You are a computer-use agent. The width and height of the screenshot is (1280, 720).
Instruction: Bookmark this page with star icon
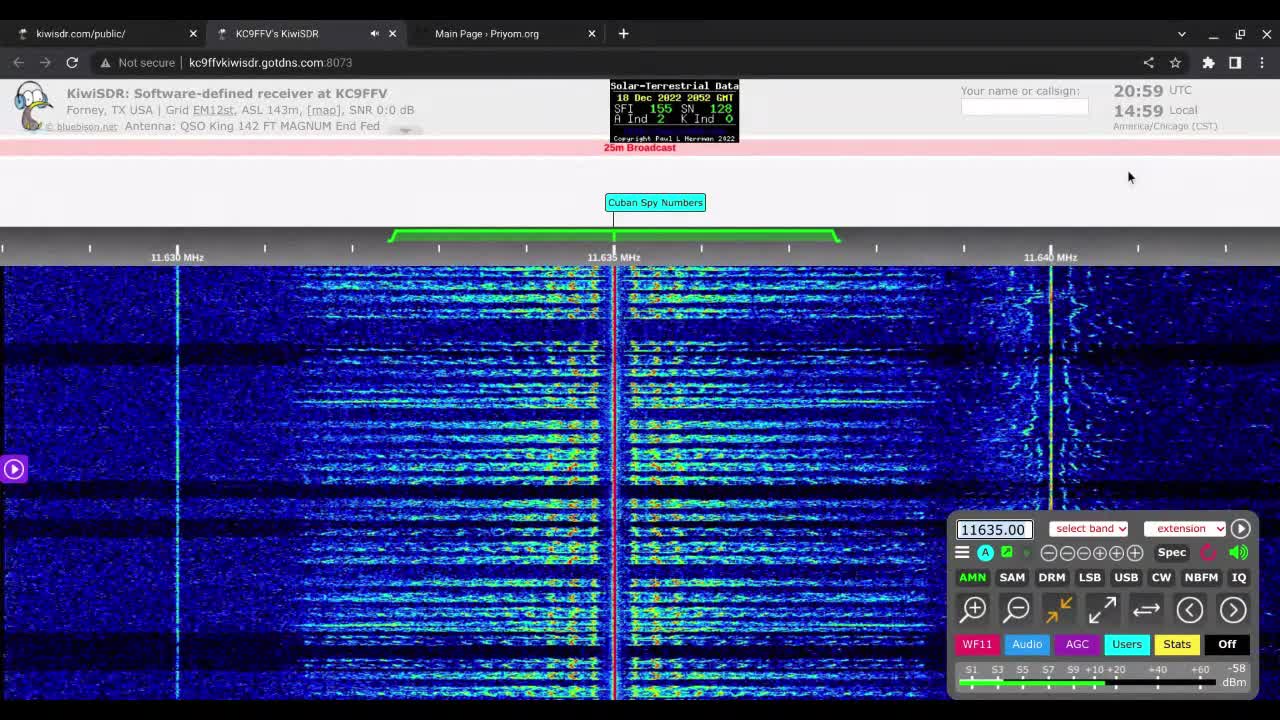tap(1175, 62)
